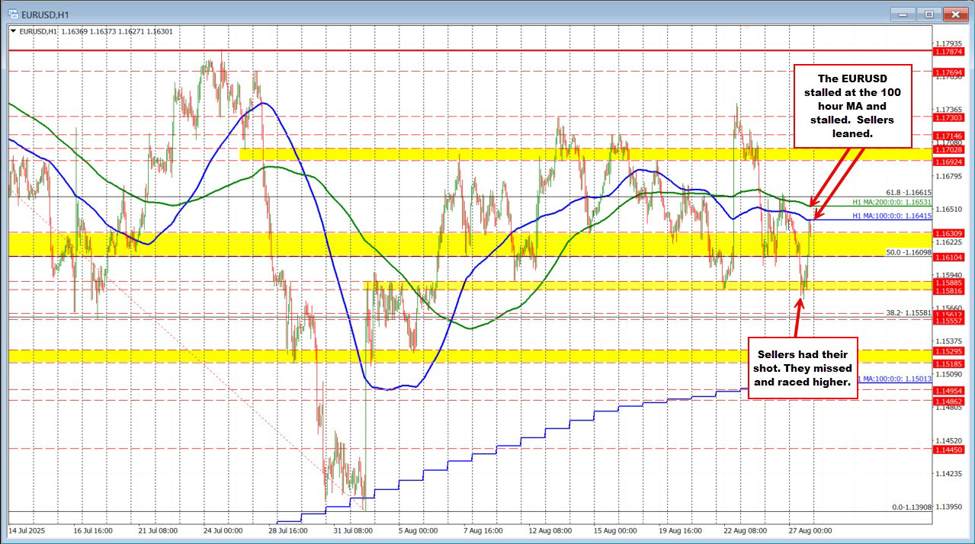Click the 14 Jul 2025 date on time axis

tap(27, 530)
